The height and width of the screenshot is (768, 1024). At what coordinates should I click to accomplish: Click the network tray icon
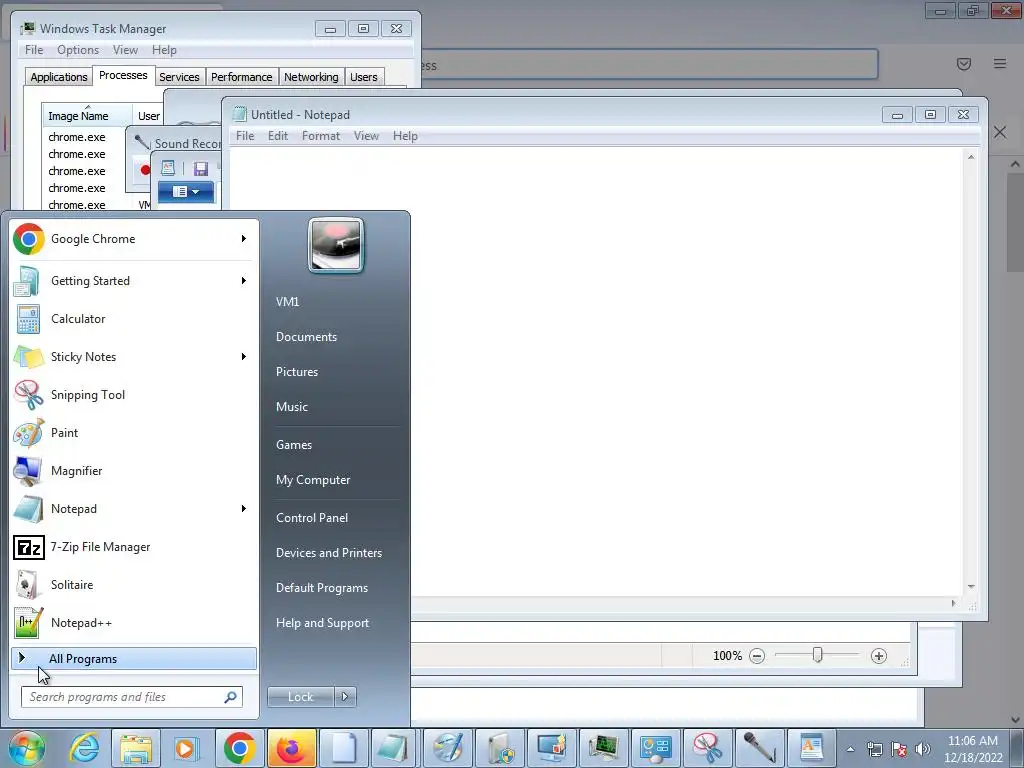874,749
